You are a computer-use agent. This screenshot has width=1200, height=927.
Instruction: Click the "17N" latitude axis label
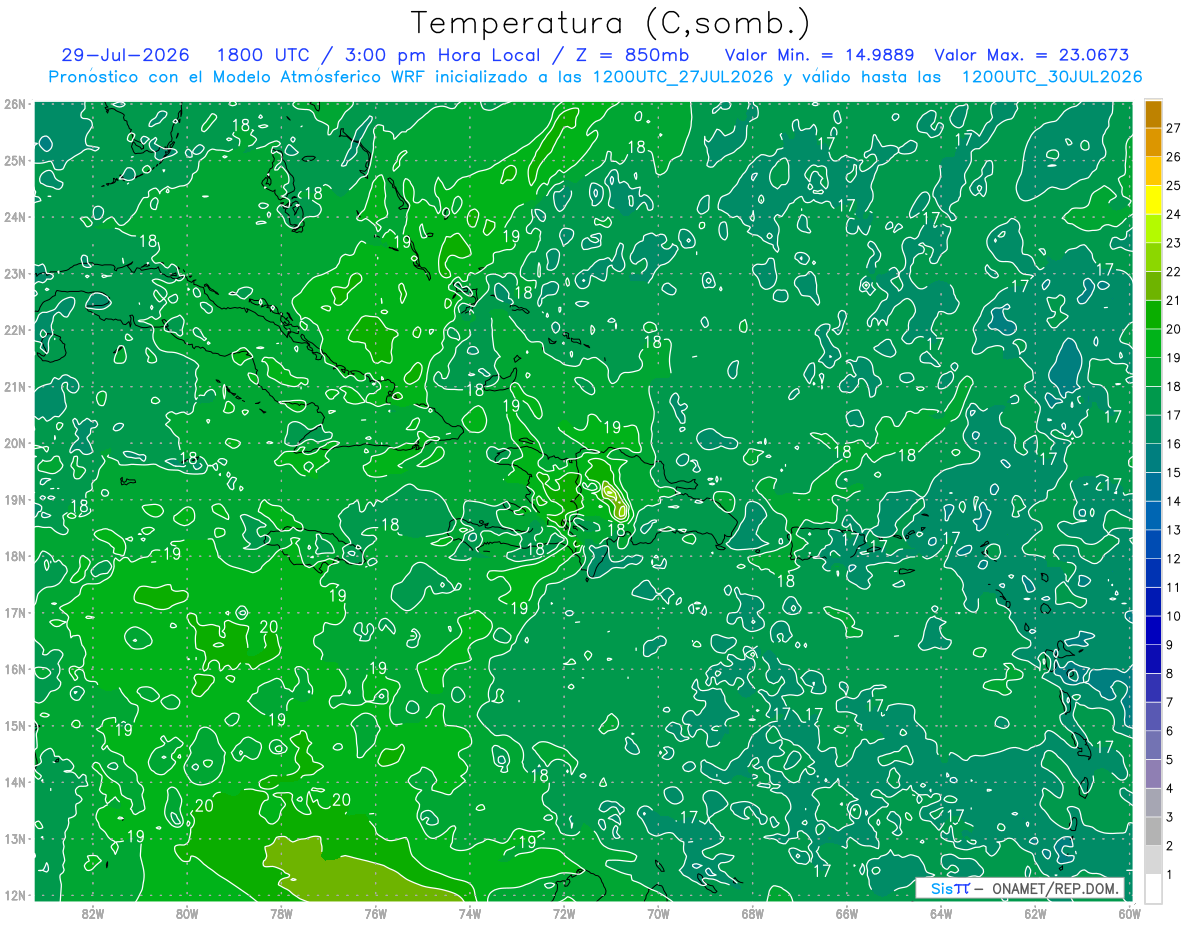point(15,613)
